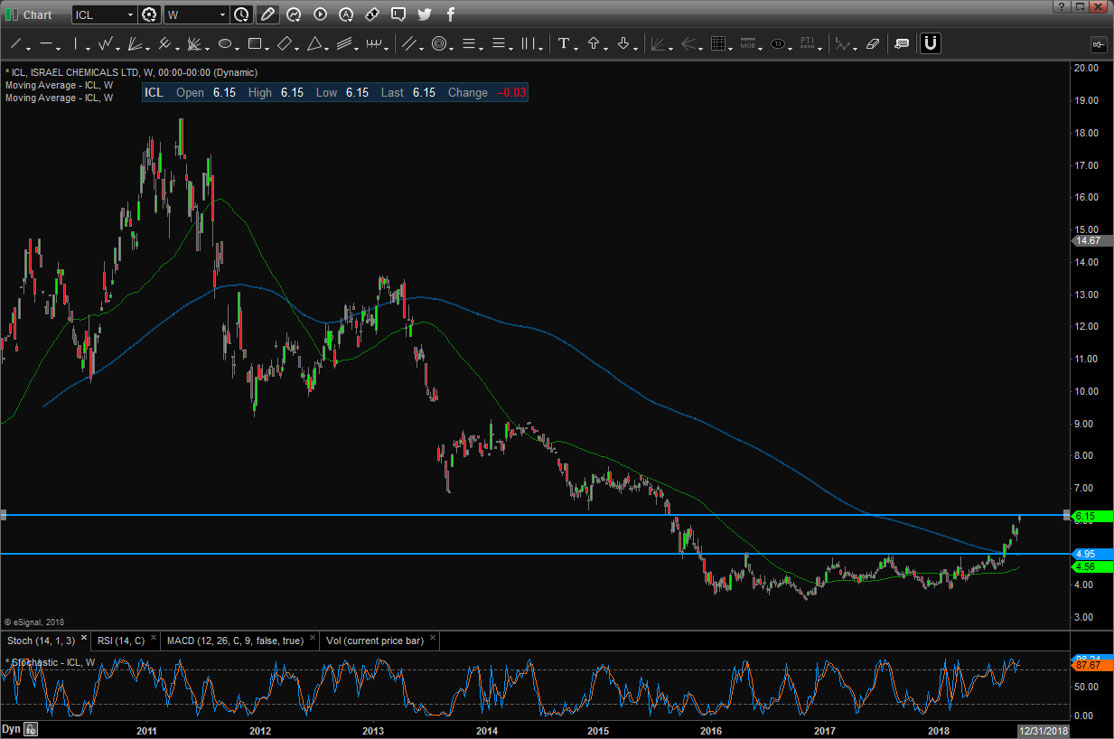Select the rectangle drawing tool

[254, 44]
